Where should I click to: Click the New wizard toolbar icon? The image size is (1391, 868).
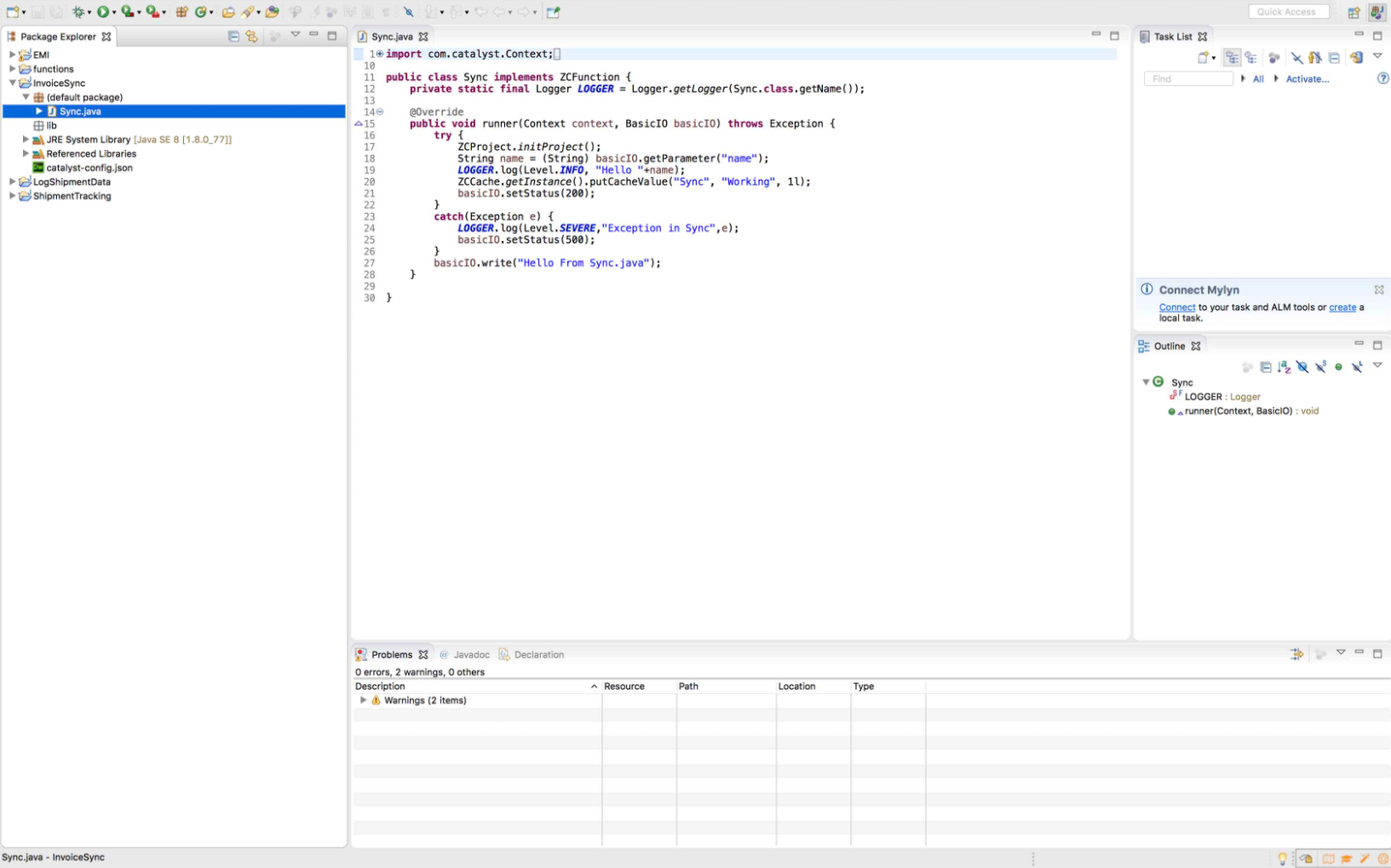tap(12, 12)
